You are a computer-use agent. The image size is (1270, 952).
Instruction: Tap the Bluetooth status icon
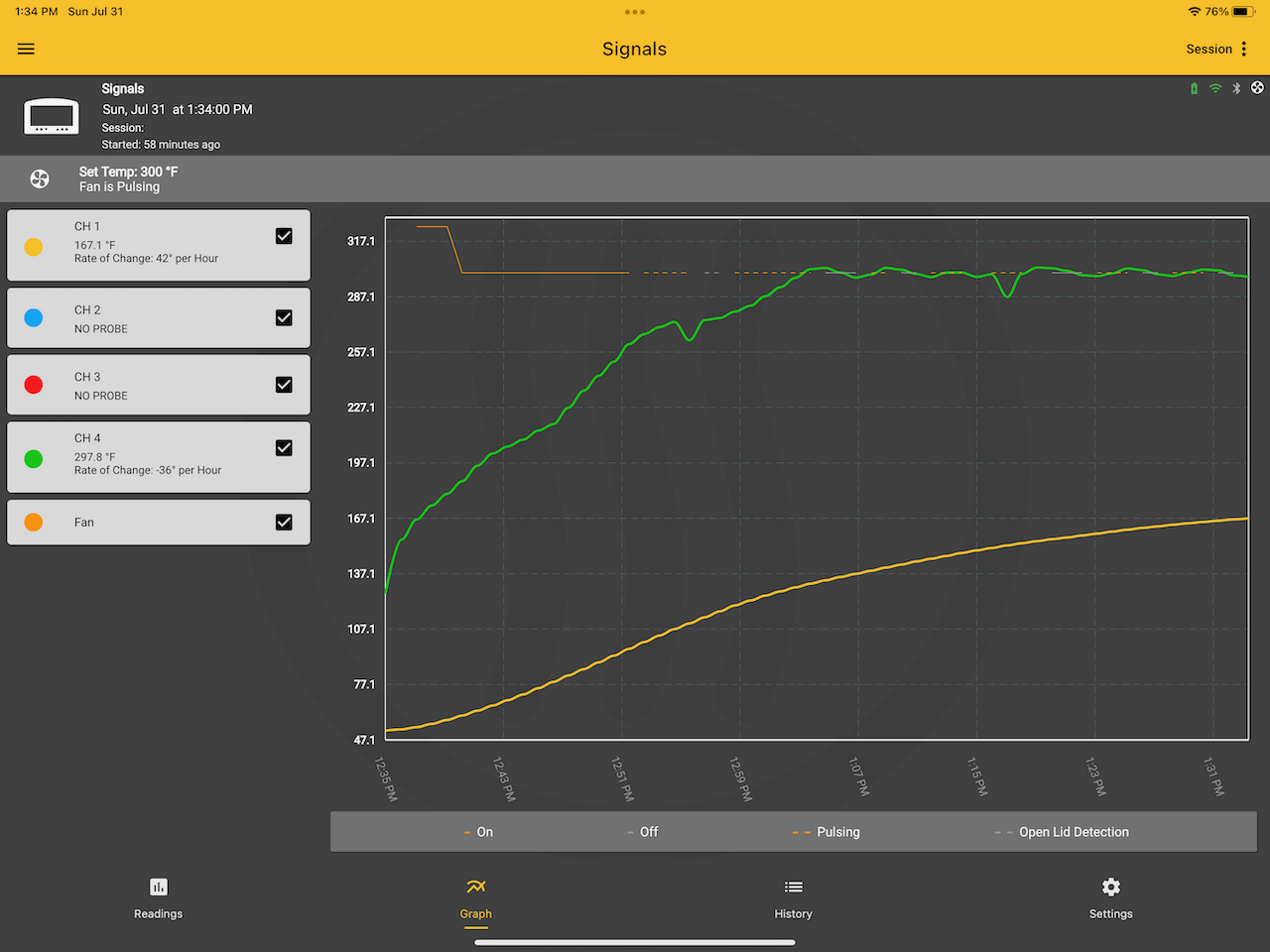tap(1236, 88)
